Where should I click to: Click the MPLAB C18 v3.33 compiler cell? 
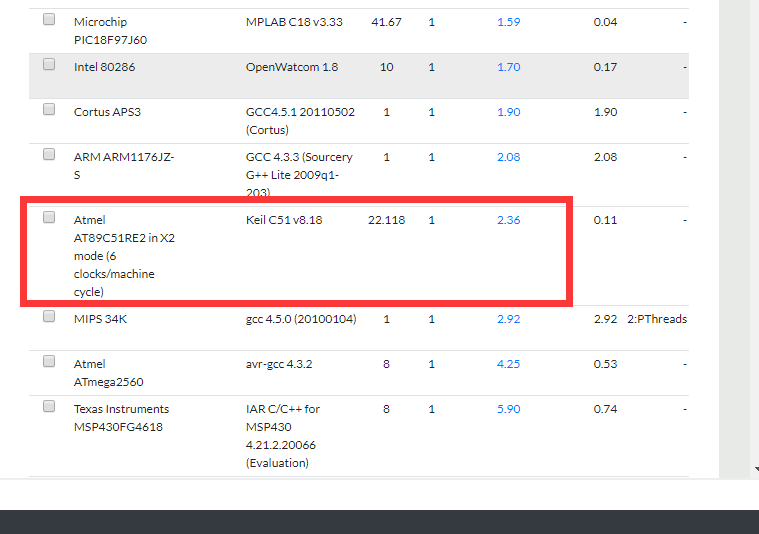(x=294, y=22)
